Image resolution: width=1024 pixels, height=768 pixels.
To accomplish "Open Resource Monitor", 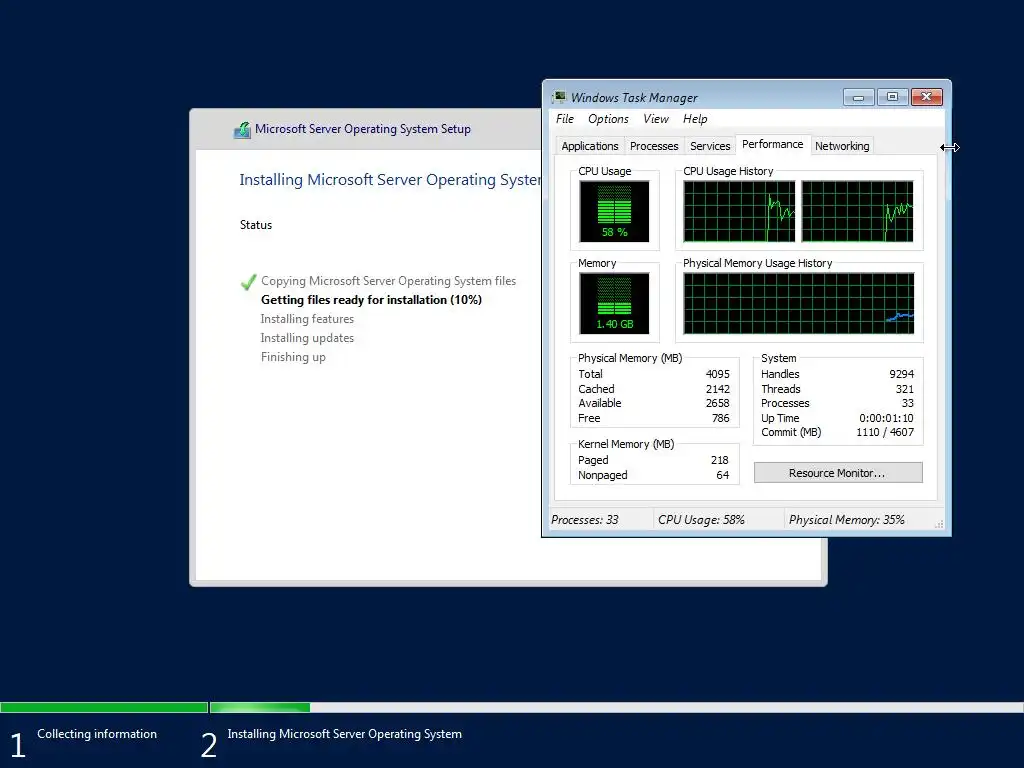I will click(838, 473).
